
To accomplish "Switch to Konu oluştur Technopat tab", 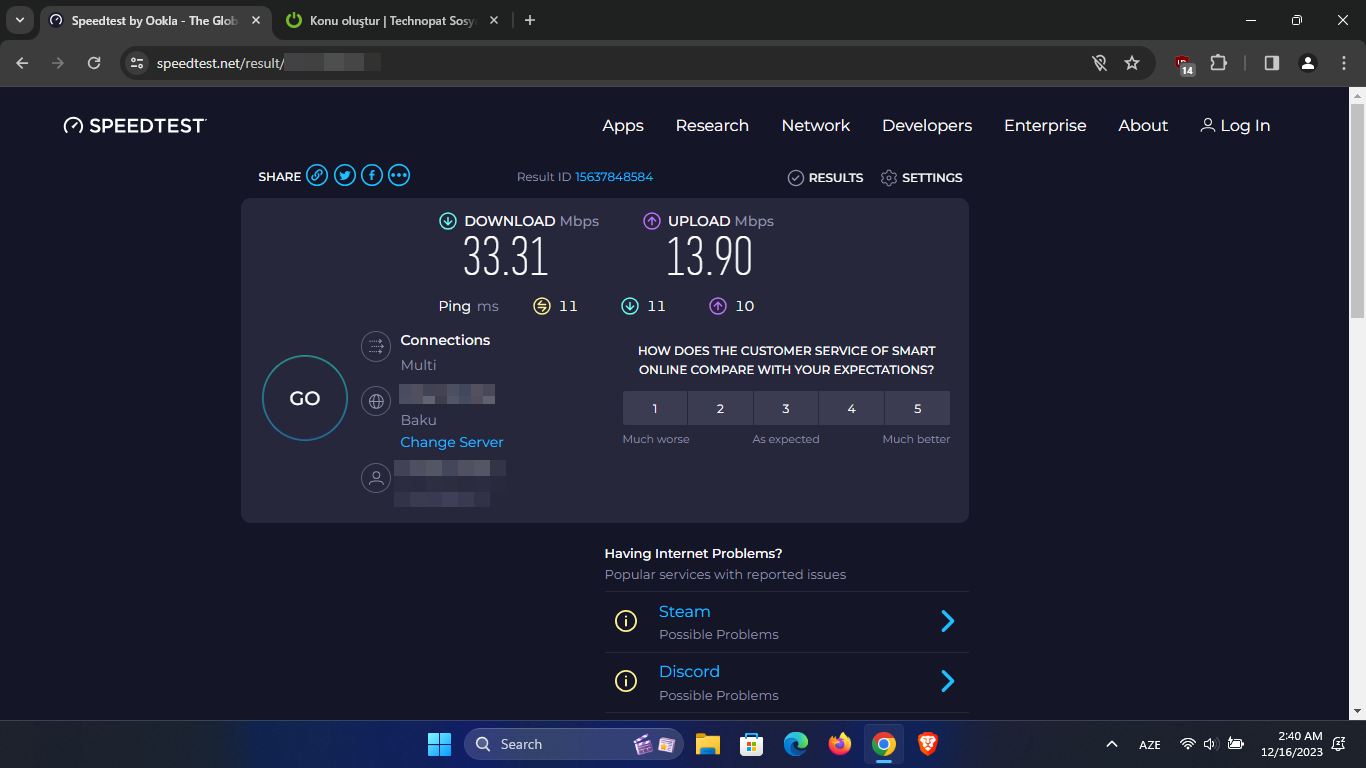I will [393, 20].
